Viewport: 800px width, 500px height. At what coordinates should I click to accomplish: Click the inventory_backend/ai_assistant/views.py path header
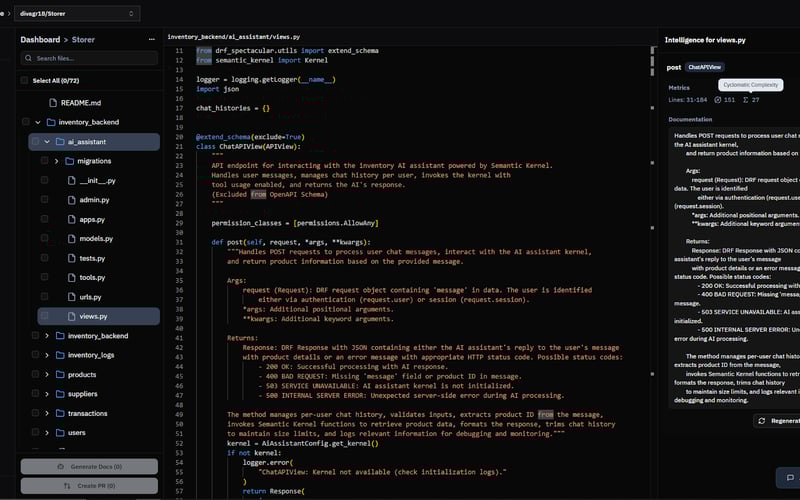pyautogui.click(x=234, y=37)
